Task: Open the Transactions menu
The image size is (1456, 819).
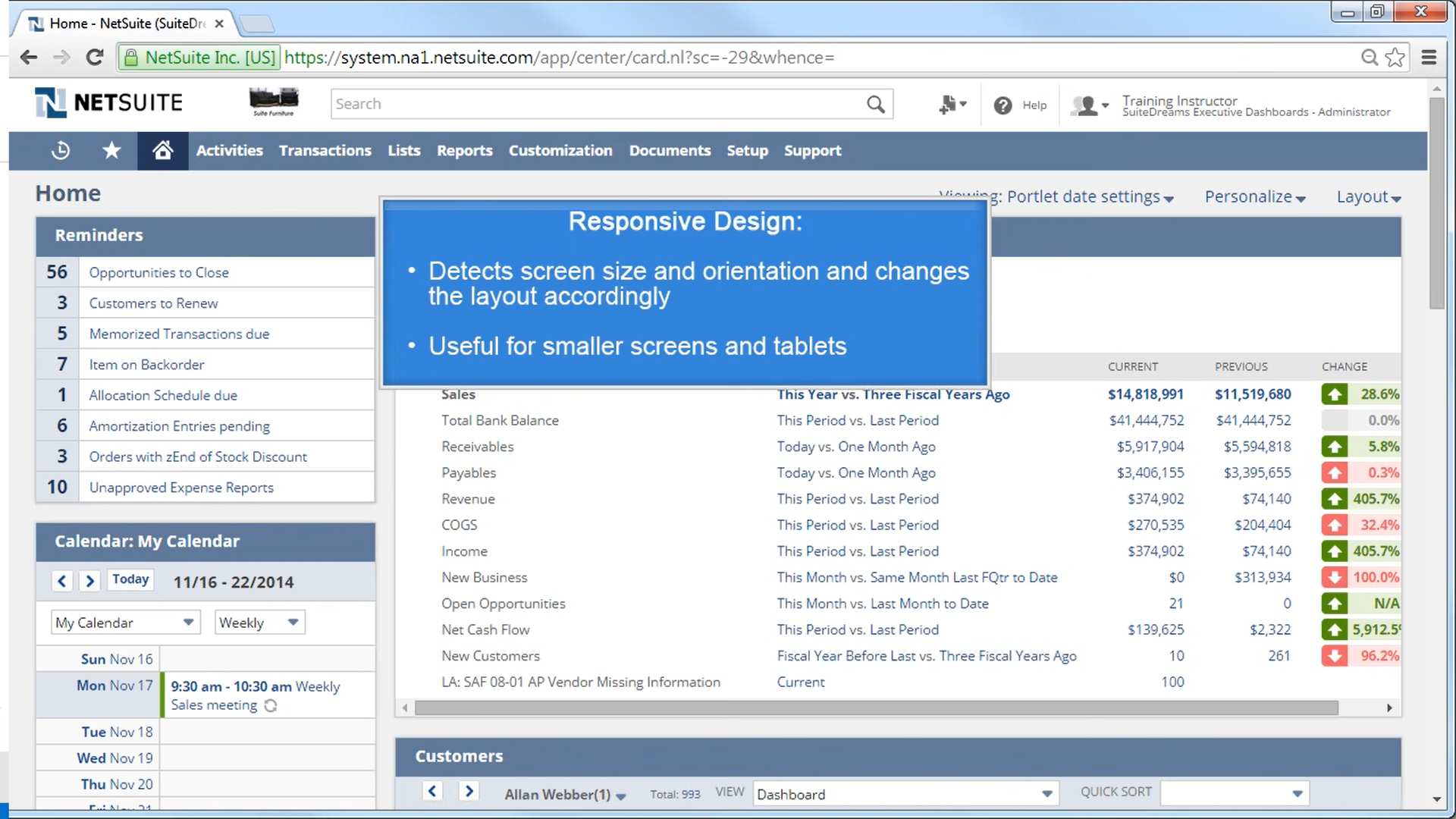Action: [x=325, y=150]
